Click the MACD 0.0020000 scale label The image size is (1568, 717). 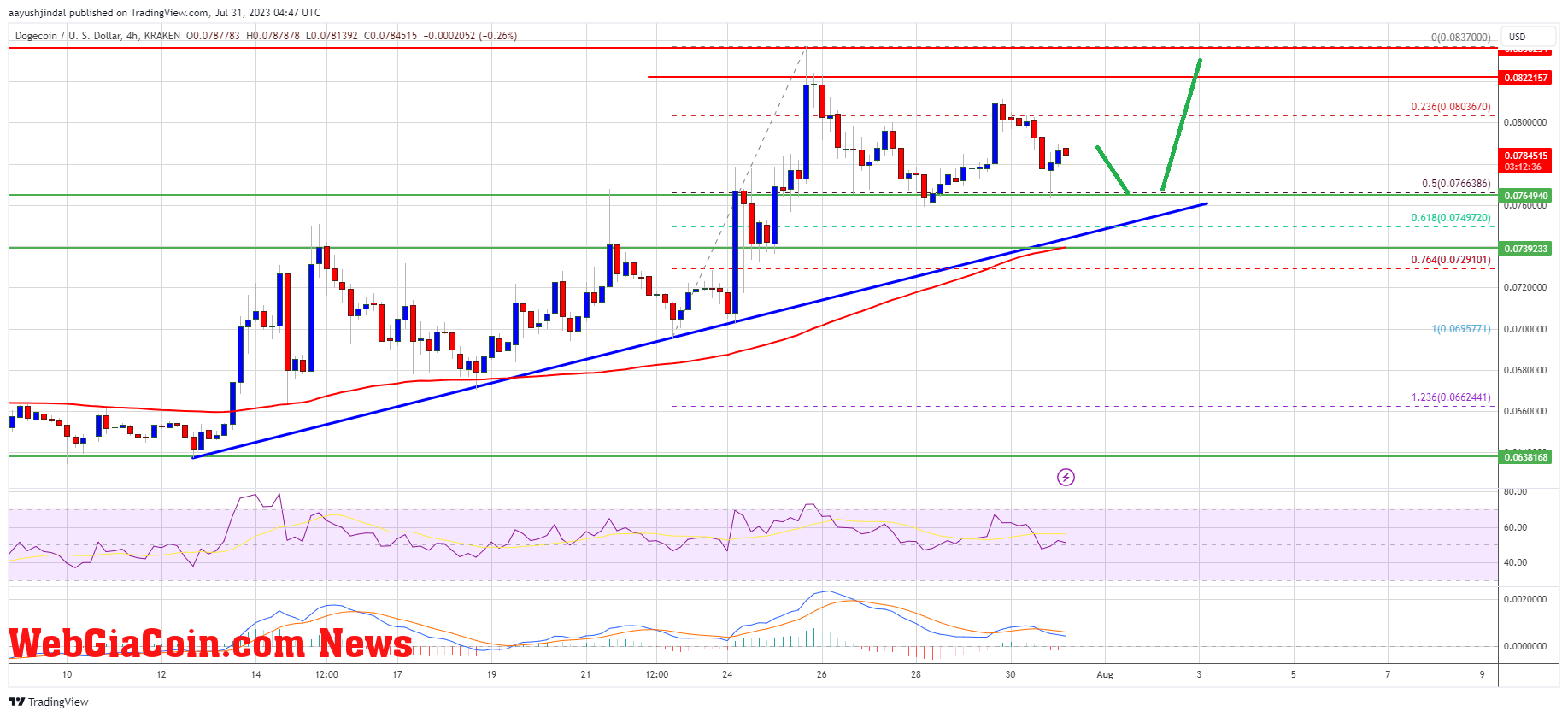coord(1525,599)
